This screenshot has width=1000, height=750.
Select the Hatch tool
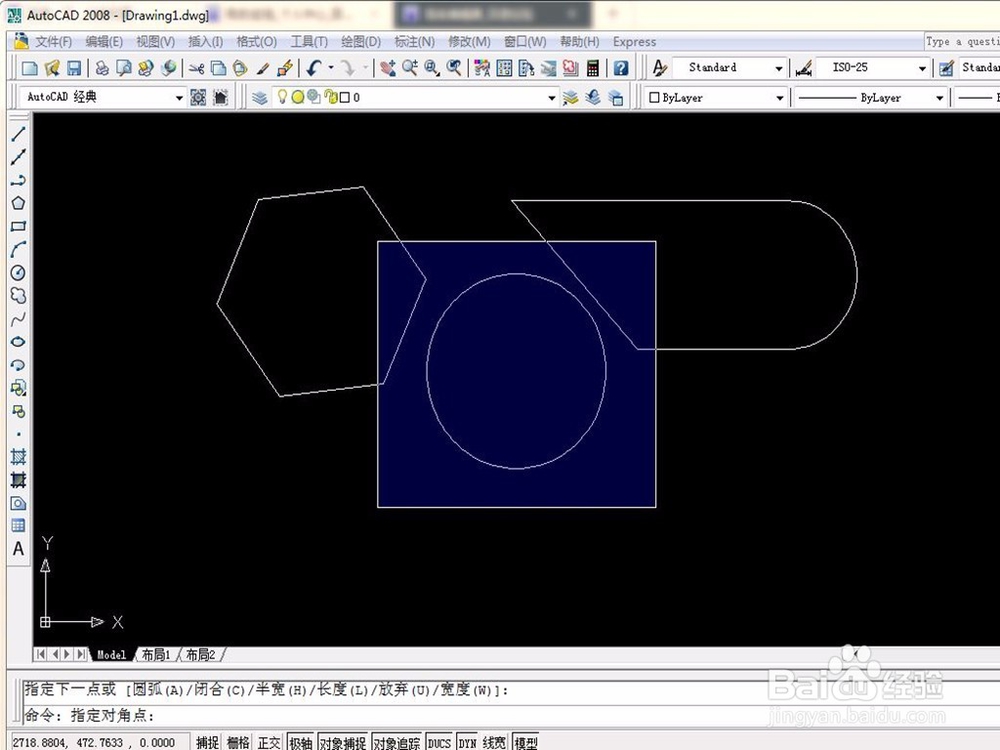(x=18, y=457)
